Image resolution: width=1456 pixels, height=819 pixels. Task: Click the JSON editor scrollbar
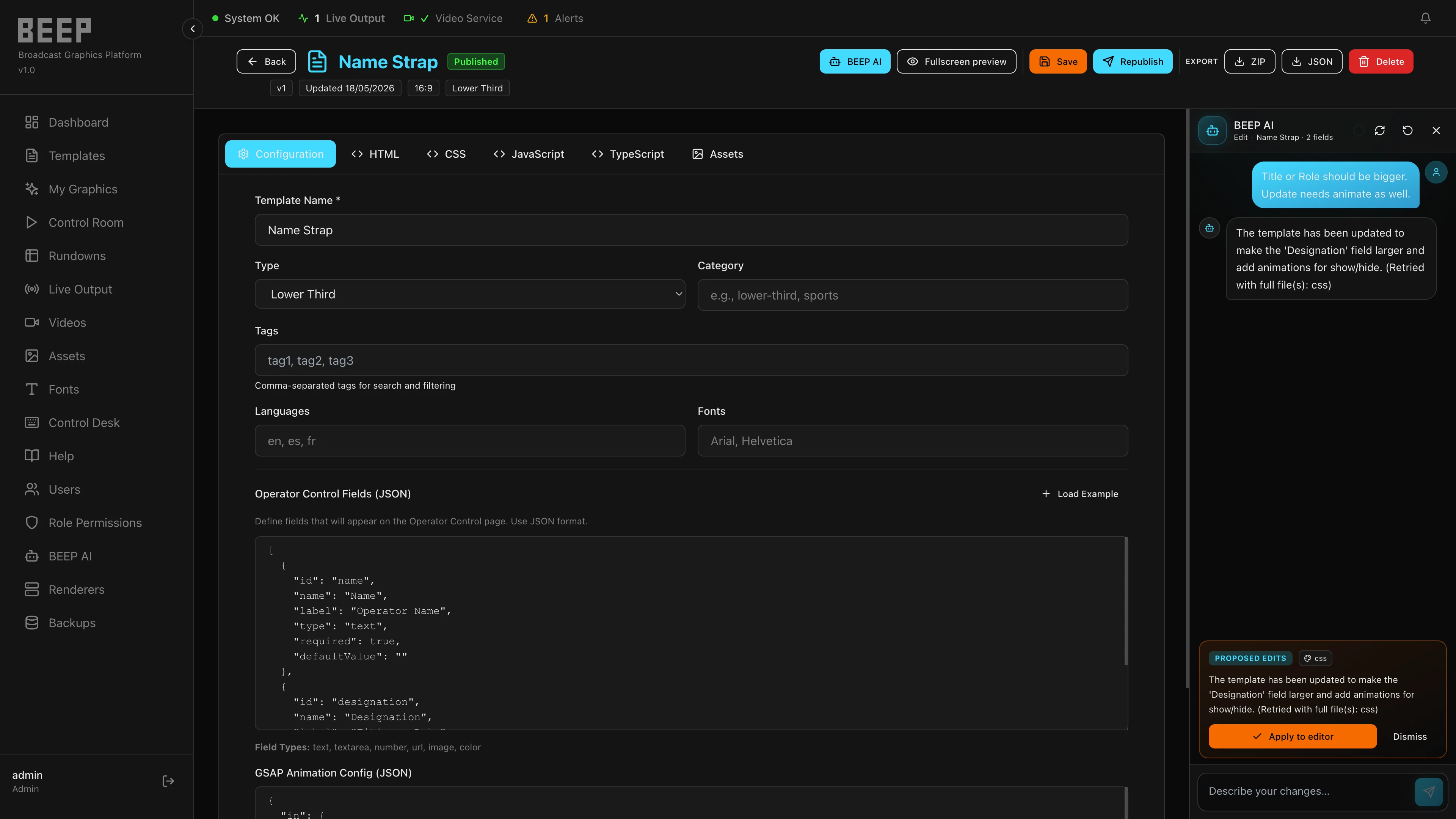tap(1126, 601)
